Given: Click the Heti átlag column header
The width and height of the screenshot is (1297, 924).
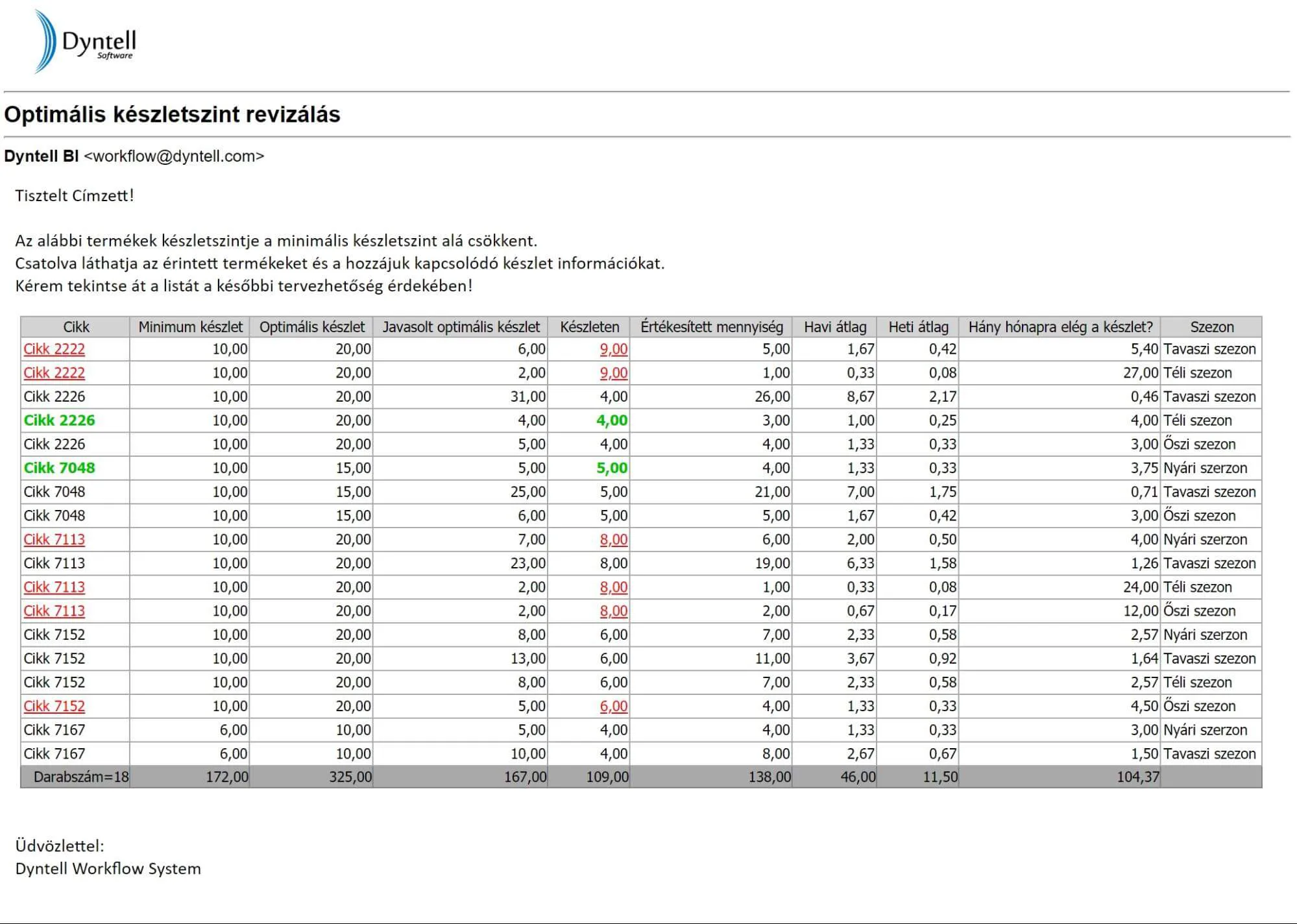Looking at the screenshot, I should tap(918, 327).
